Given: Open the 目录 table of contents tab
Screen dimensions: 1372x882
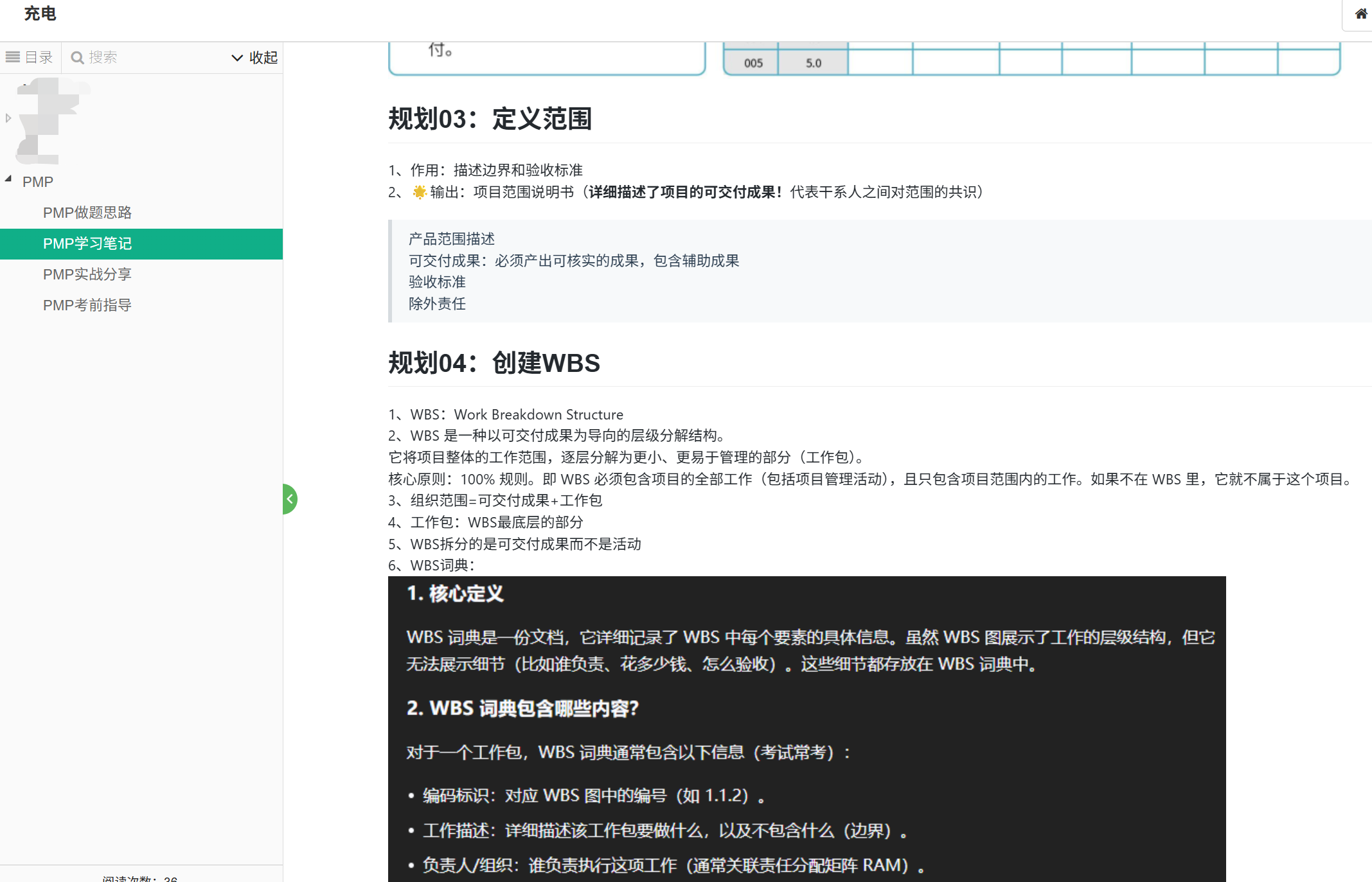Looking at the screenshot, I should point(30,57).
